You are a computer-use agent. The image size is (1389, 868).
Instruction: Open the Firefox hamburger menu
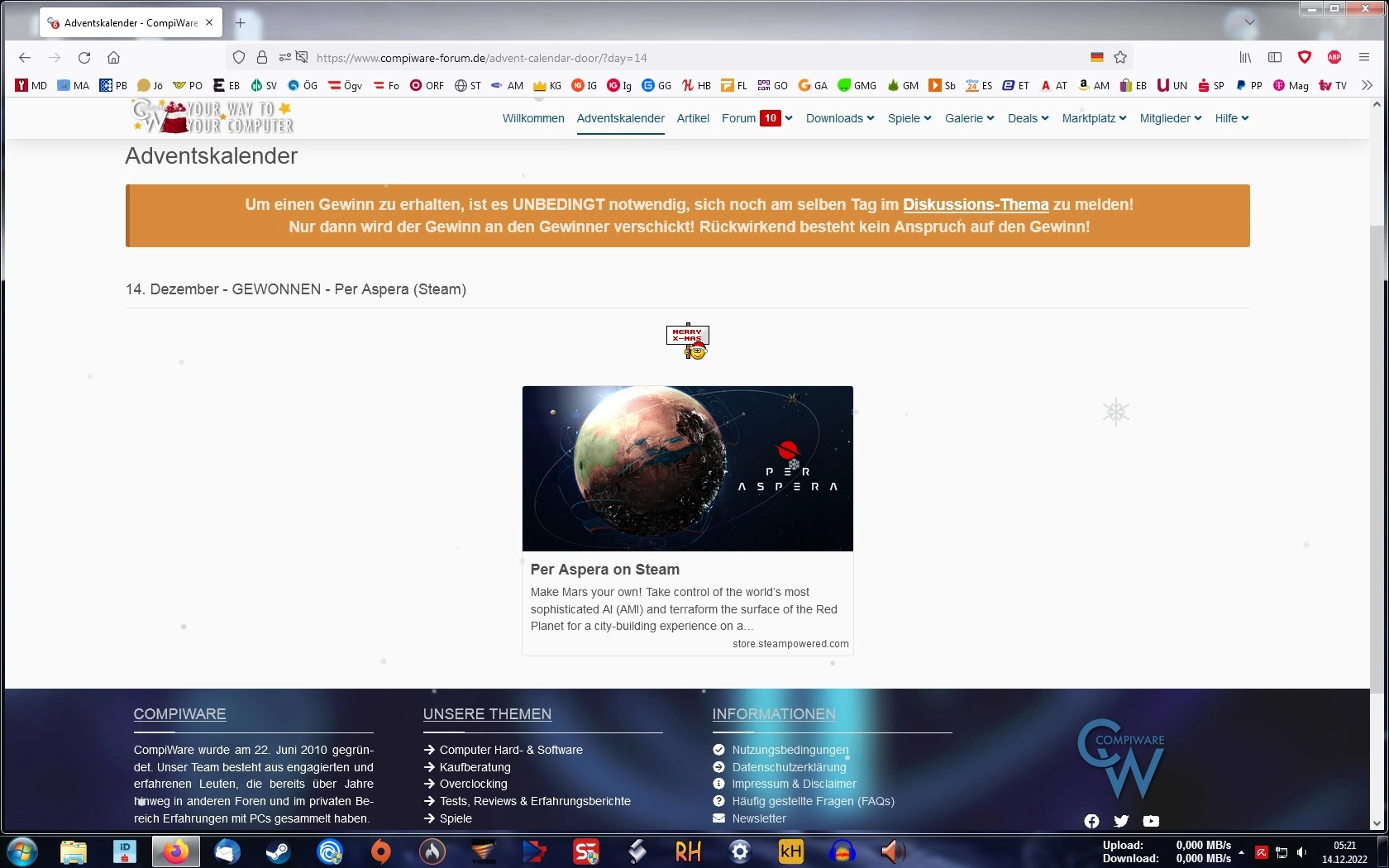[x=1364, y=58]
